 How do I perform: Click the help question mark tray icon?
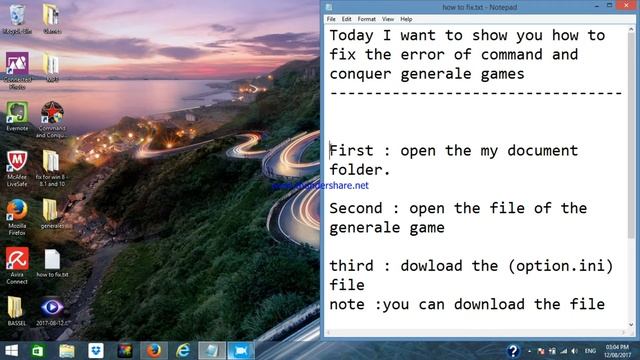click(x=513, y=351)
